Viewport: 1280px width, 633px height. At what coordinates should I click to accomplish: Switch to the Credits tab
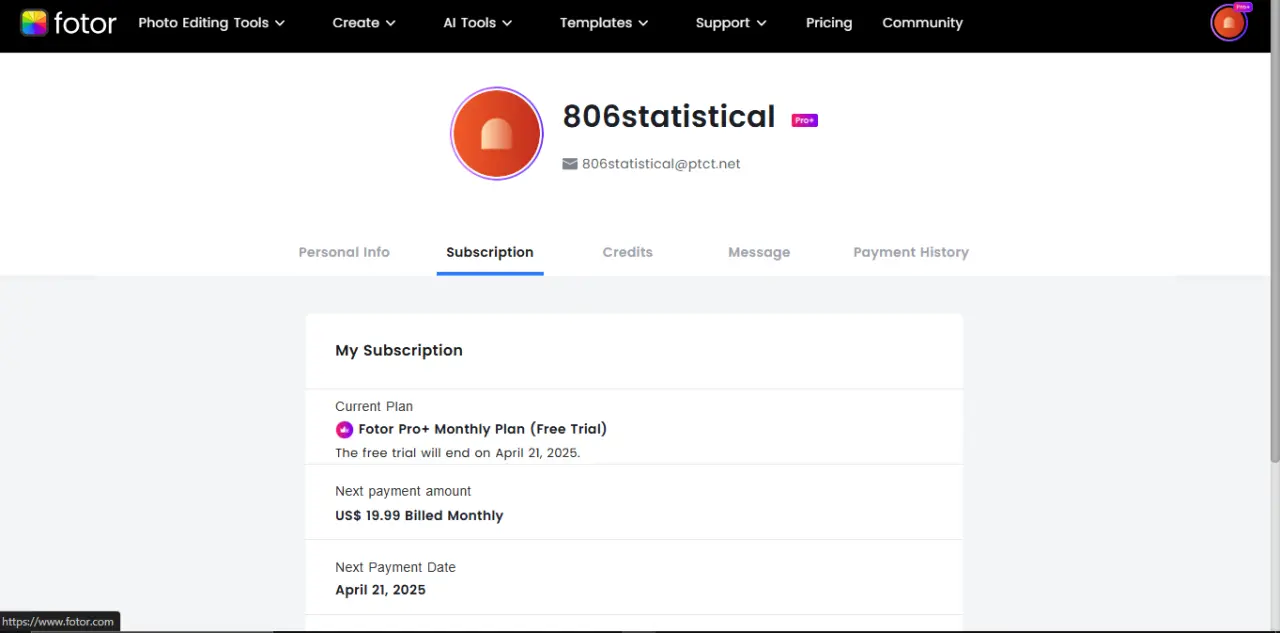point(628,252)
